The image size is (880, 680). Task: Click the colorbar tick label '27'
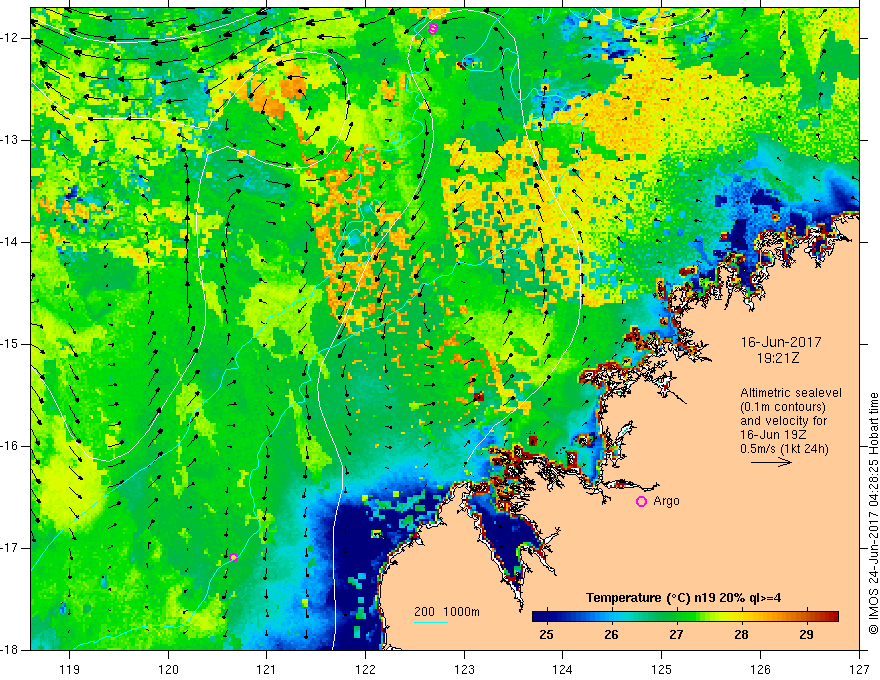(x=677, y=635)
